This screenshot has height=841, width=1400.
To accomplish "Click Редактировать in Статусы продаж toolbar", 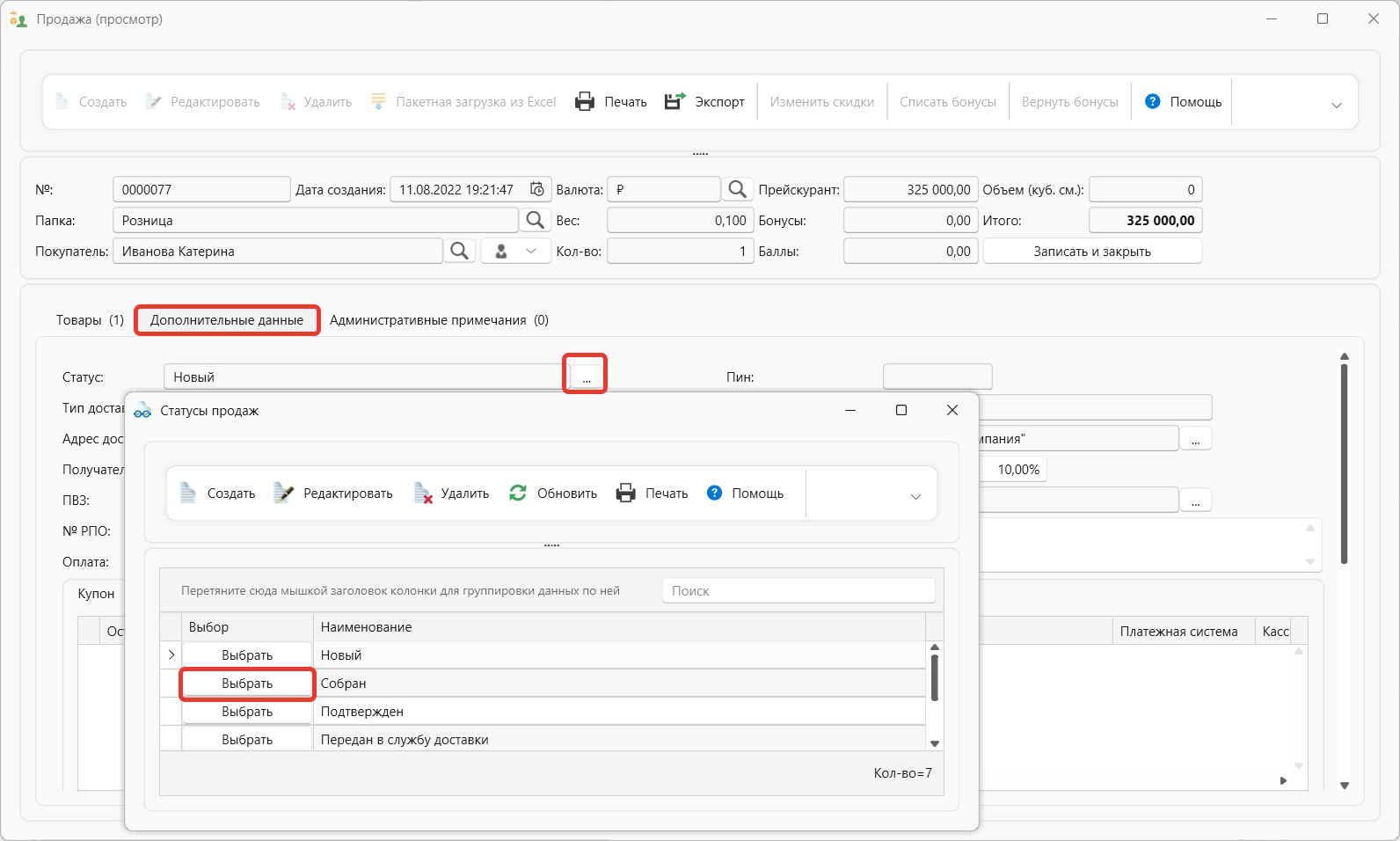I will [333, 494].
